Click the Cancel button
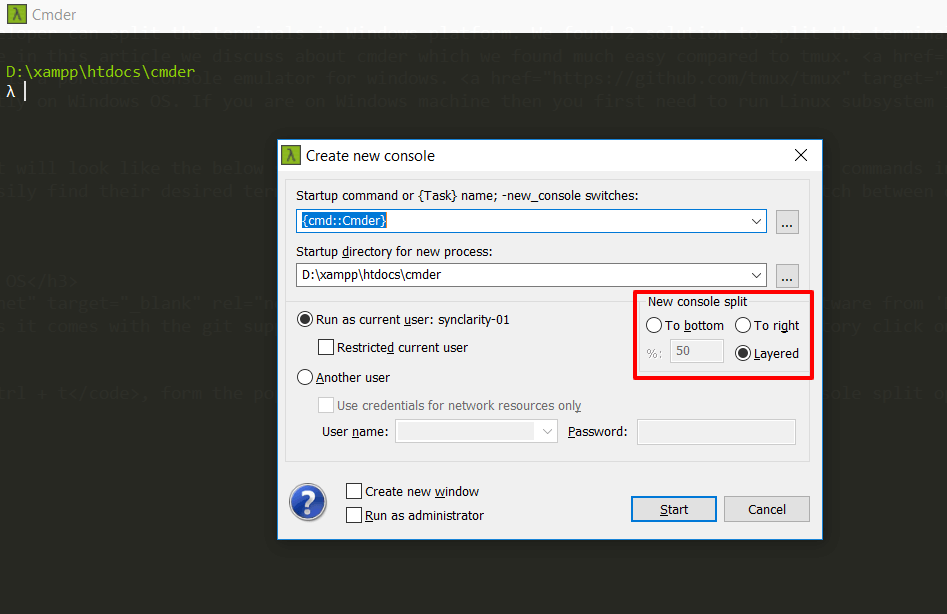 click(767, 509)
